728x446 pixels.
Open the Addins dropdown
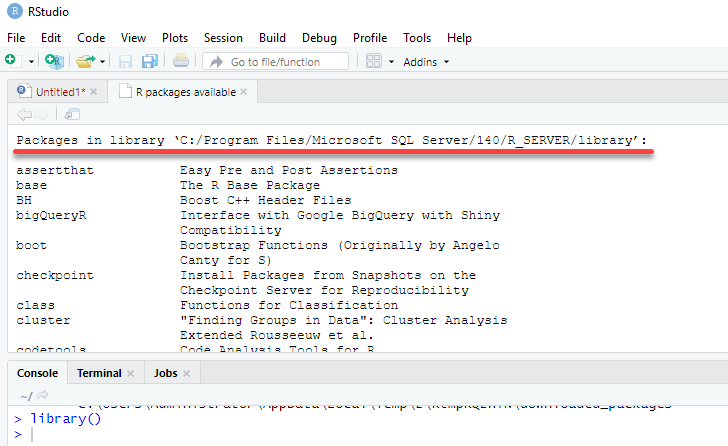tap(426, 62)
